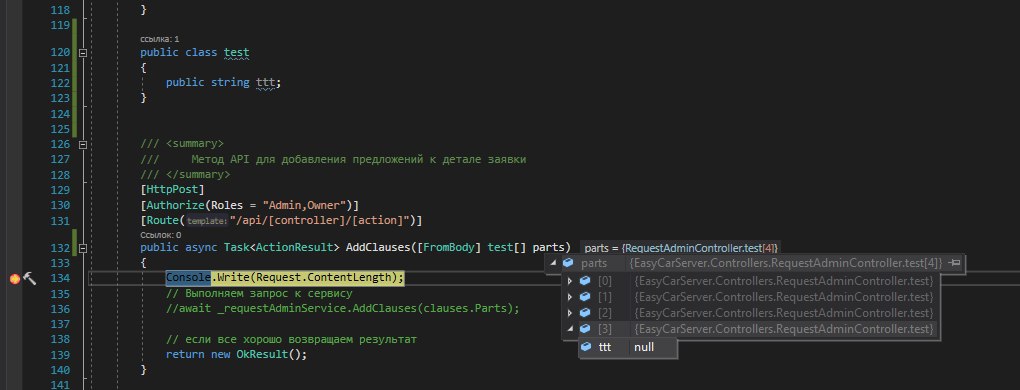Click the AddClauses method name

[378, 248]
